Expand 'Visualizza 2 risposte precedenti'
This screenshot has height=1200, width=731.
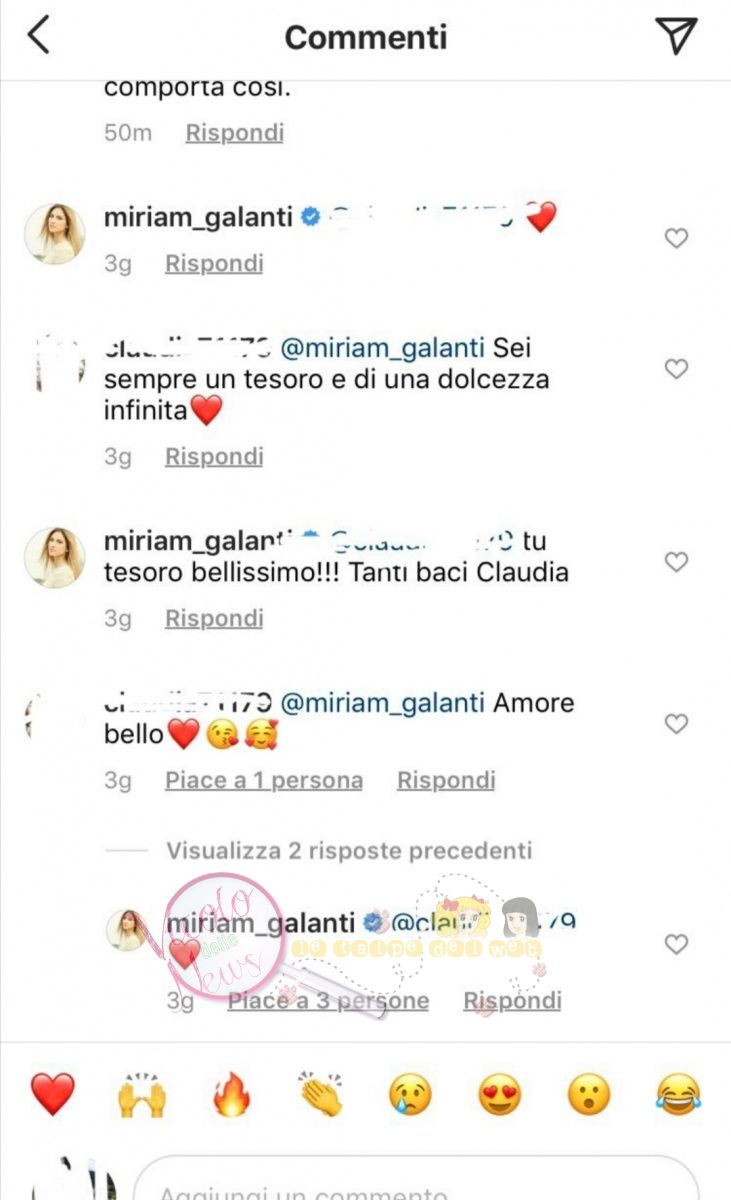(x=349, y=851)
